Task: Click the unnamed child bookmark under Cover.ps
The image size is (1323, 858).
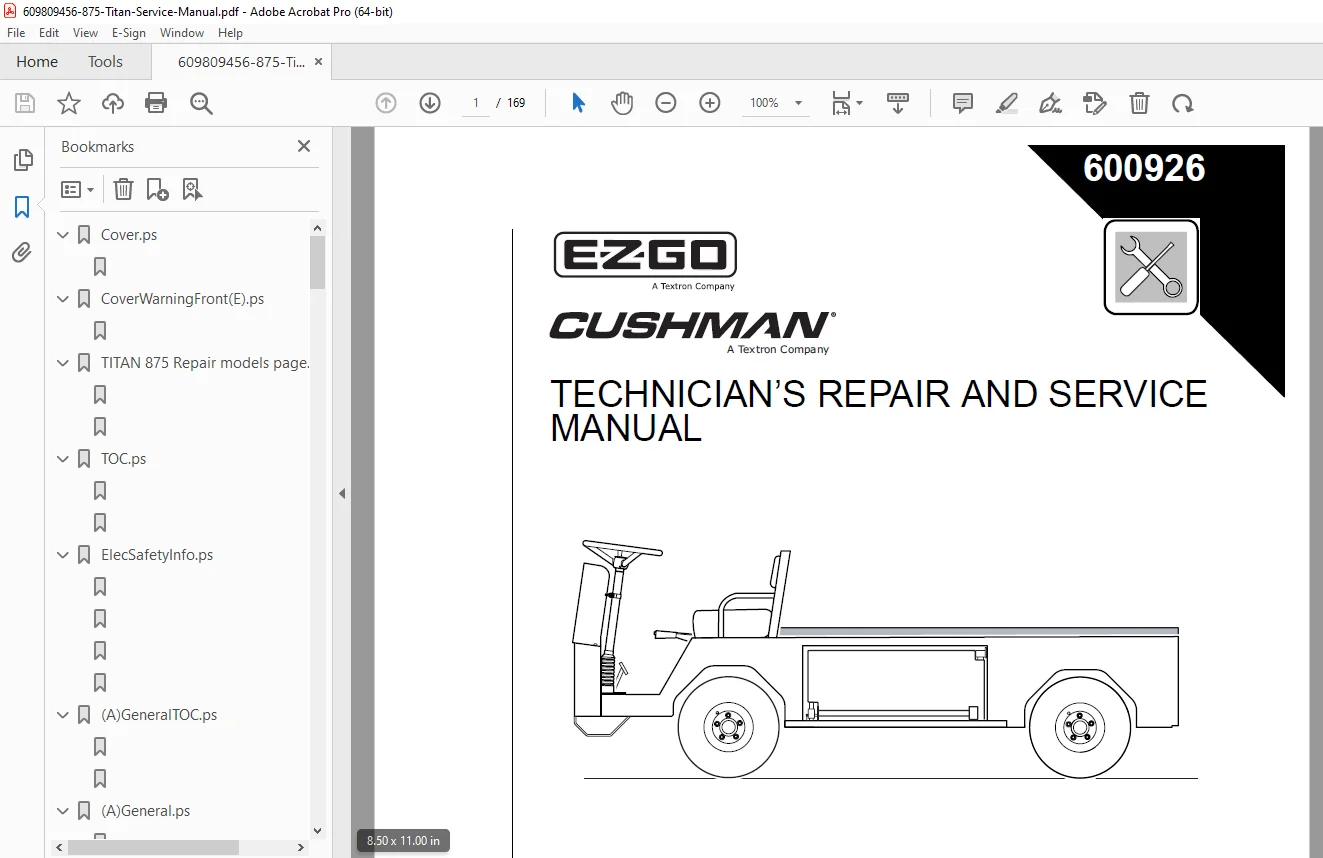Action: pos(100,267)
